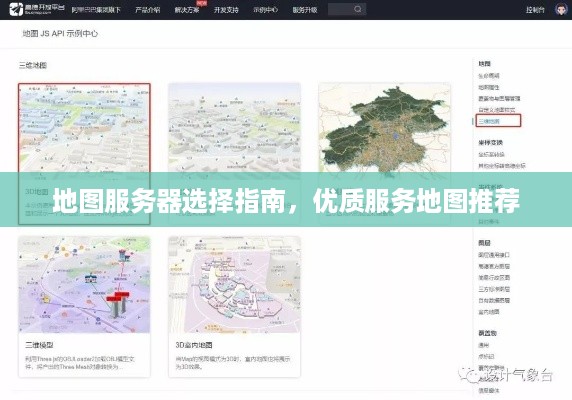Select 简易行政区图 in the sidebar
The width and height of the screenshot is (572, 400).
coord(494,277)
